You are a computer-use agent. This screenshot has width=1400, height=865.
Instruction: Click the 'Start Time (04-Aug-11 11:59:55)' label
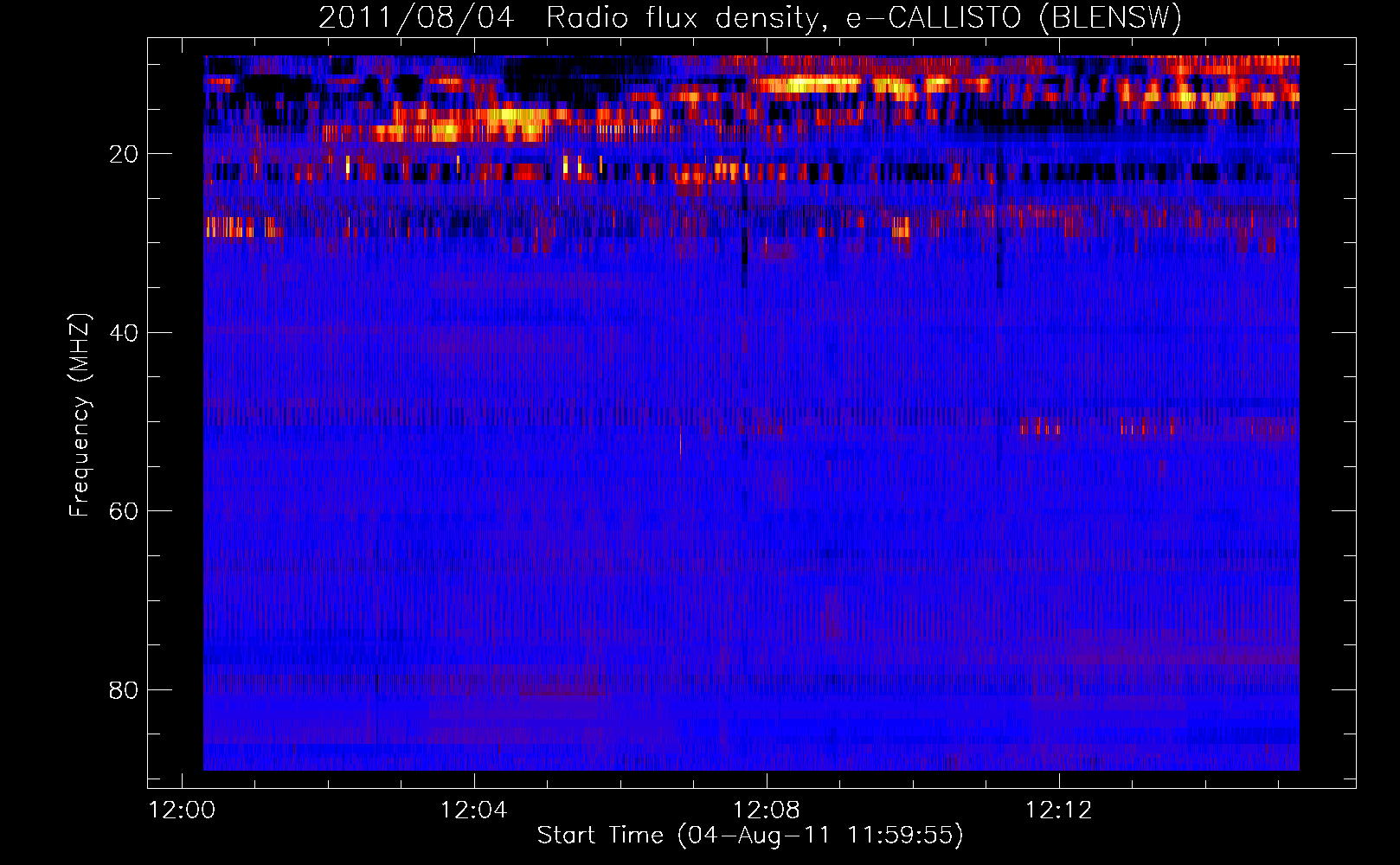tap(750, 836)
